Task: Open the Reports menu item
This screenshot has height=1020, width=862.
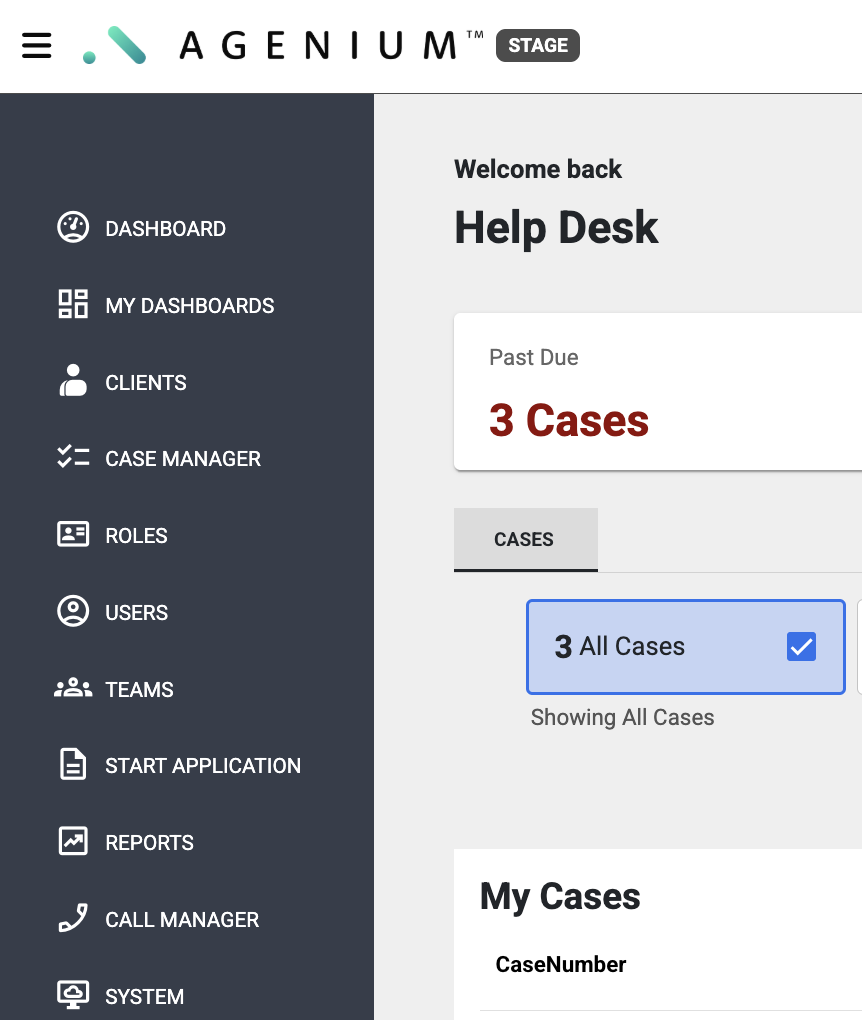Action: (149, 842)
